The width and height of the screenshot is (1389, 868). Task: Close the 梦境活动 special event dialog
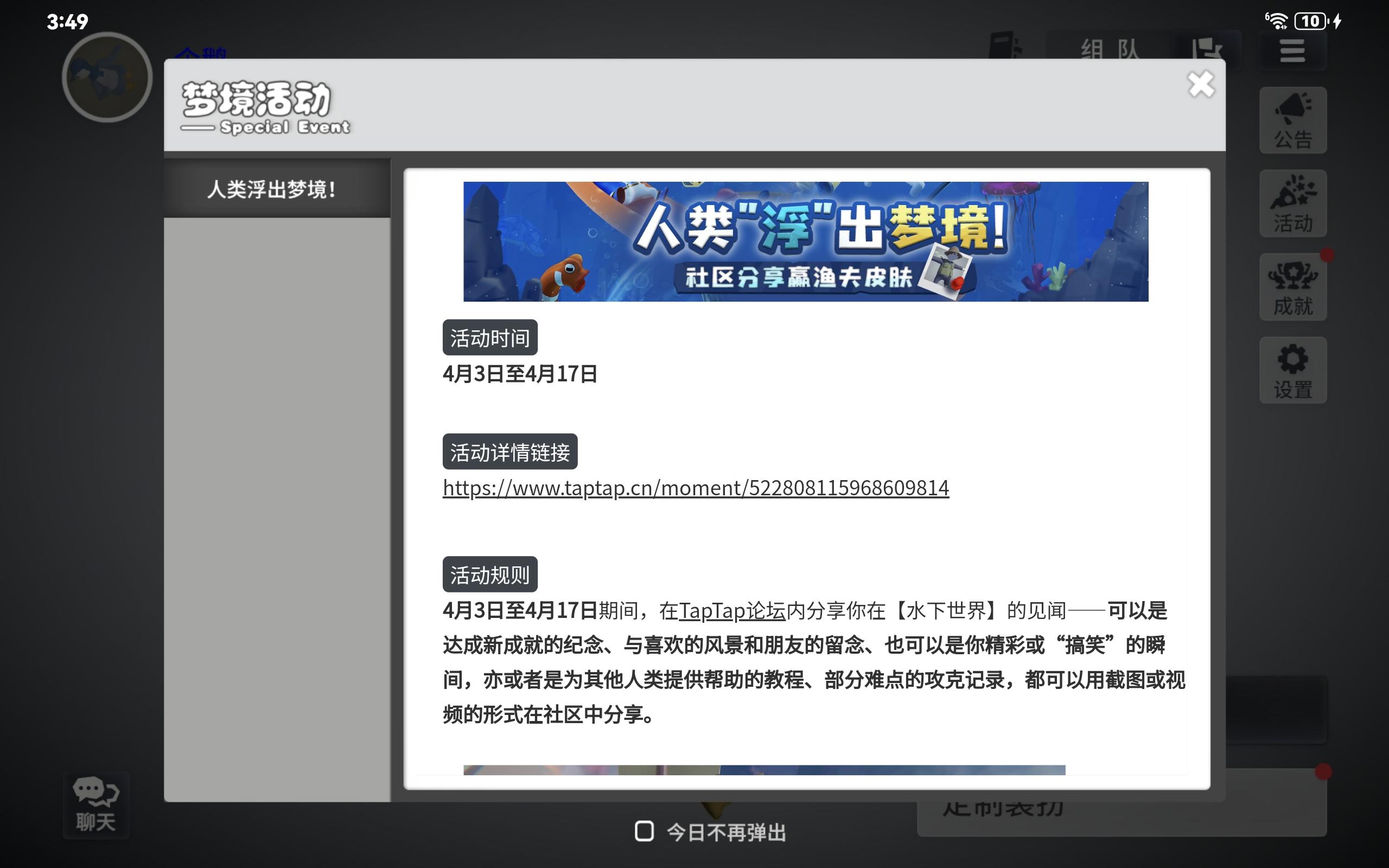(1201, 85)
